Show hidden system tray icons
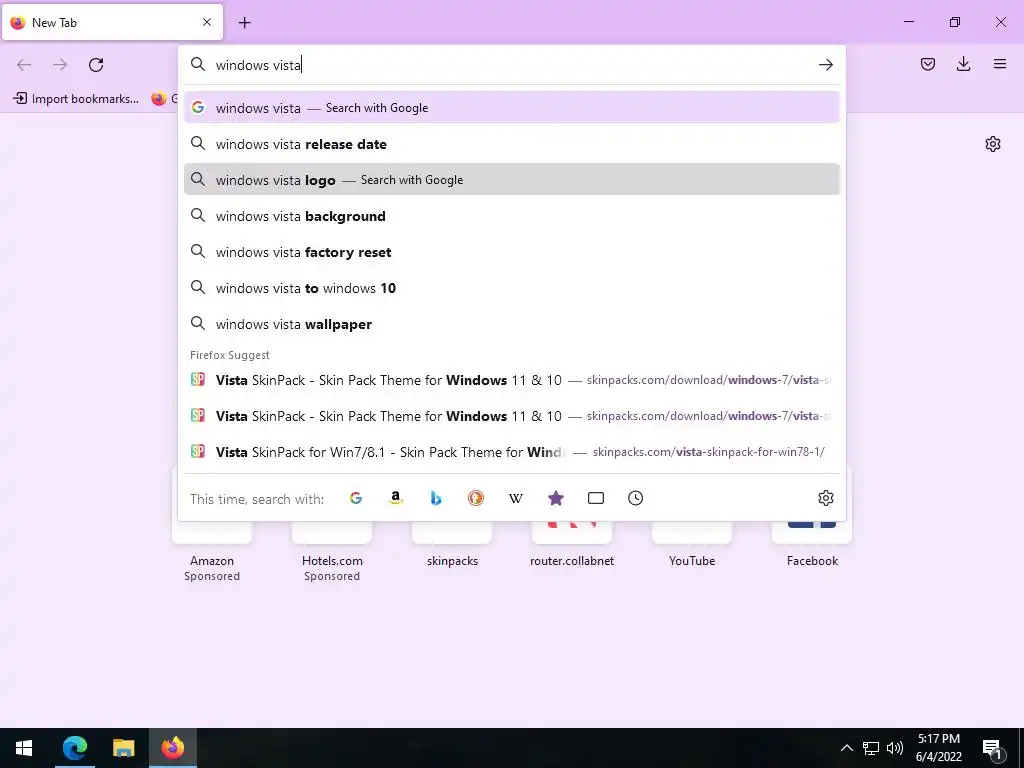This screenshot has height=768, width=1024. coord(846,748)
